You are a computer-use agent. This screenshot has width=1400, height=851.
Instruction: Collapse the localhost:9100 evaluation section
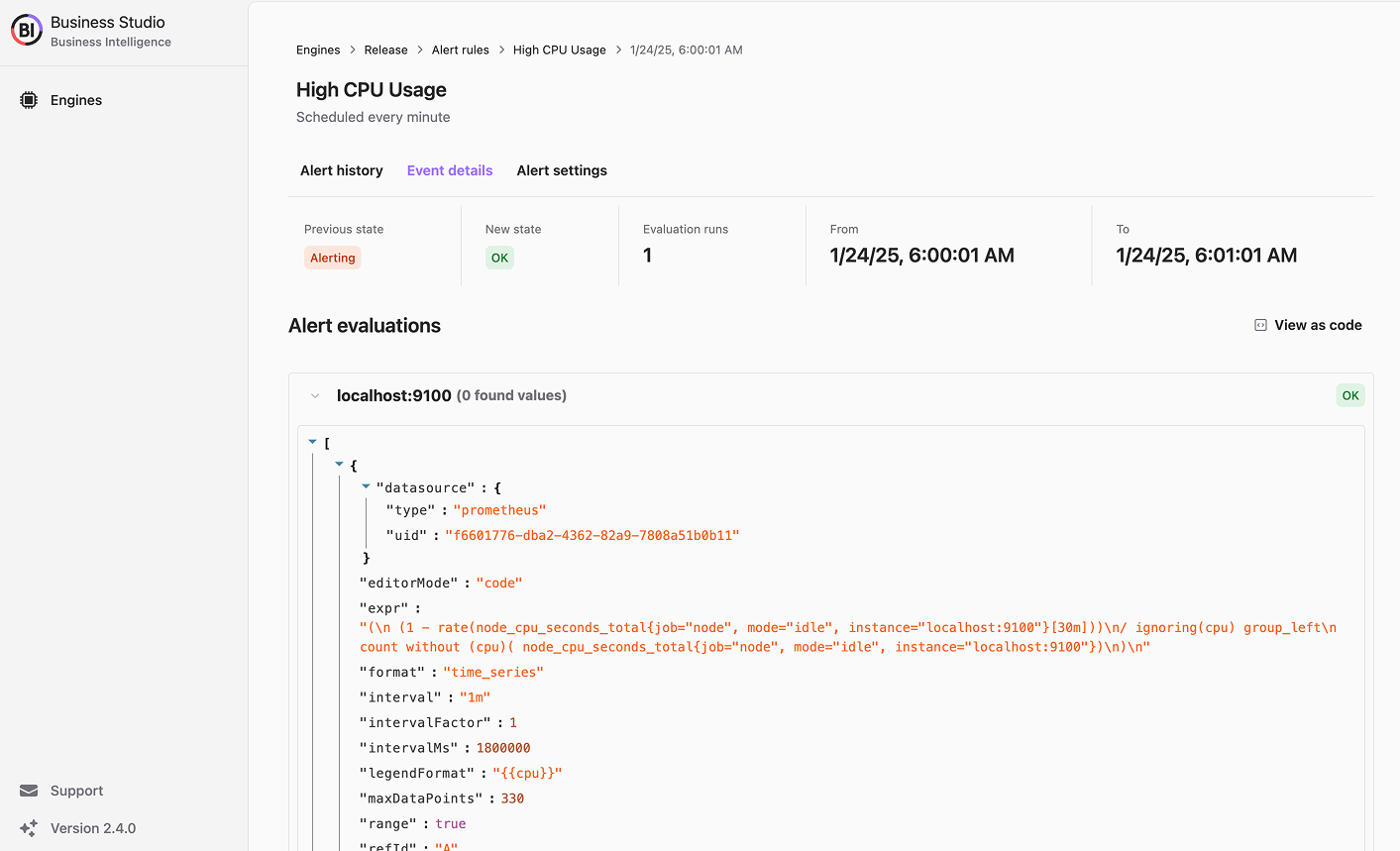(315, 395)
